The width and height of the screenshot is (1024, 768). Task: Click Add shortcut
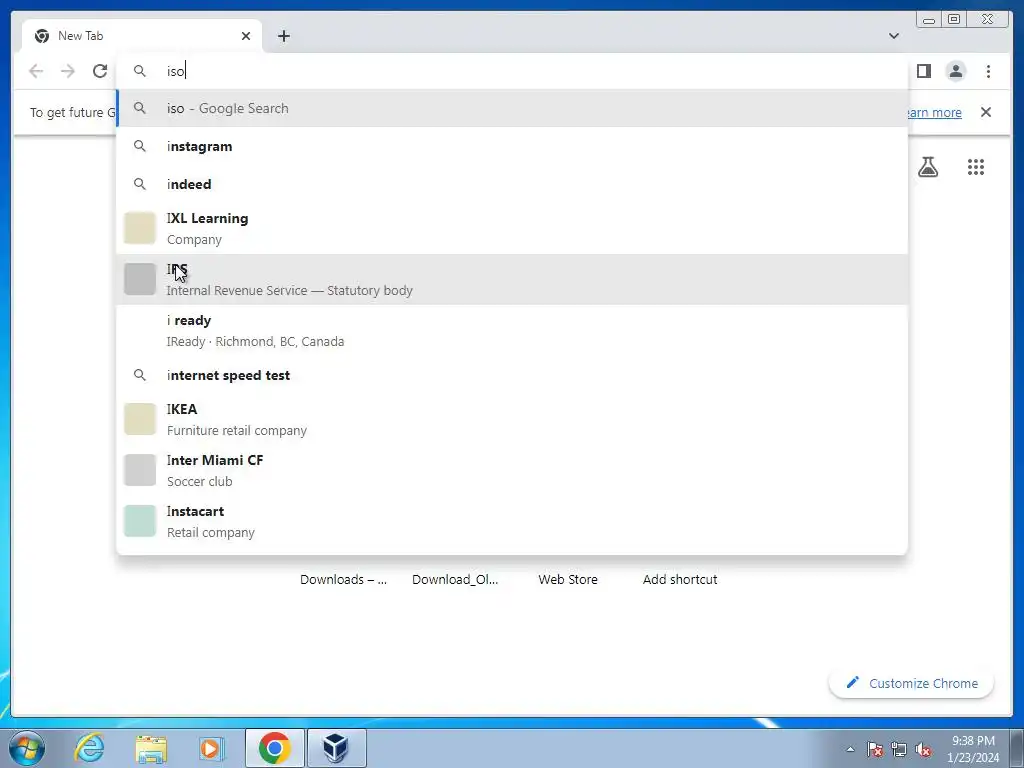point(680,579)
